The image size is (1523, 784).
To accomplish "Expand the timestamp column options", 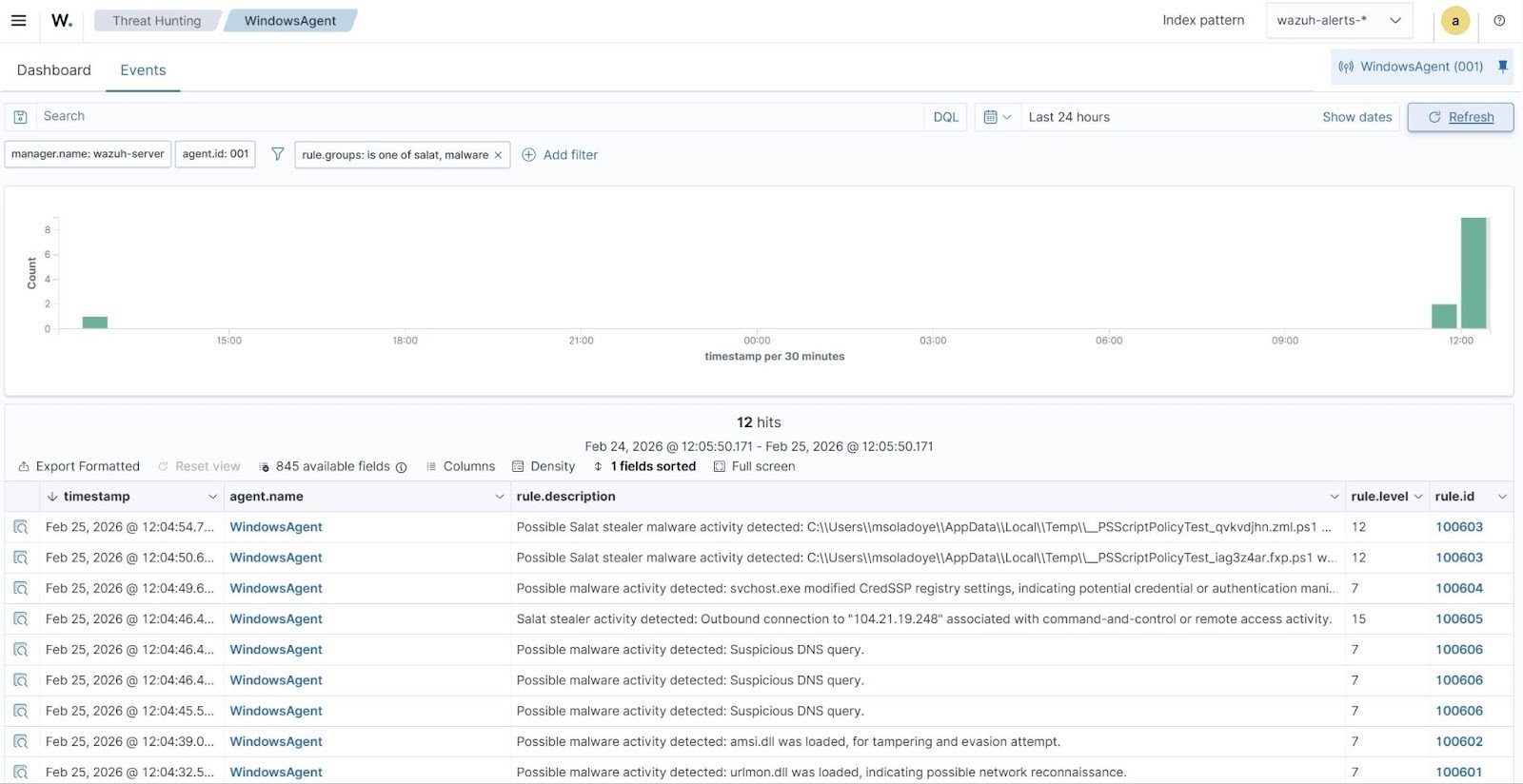I will click(212, 497).
